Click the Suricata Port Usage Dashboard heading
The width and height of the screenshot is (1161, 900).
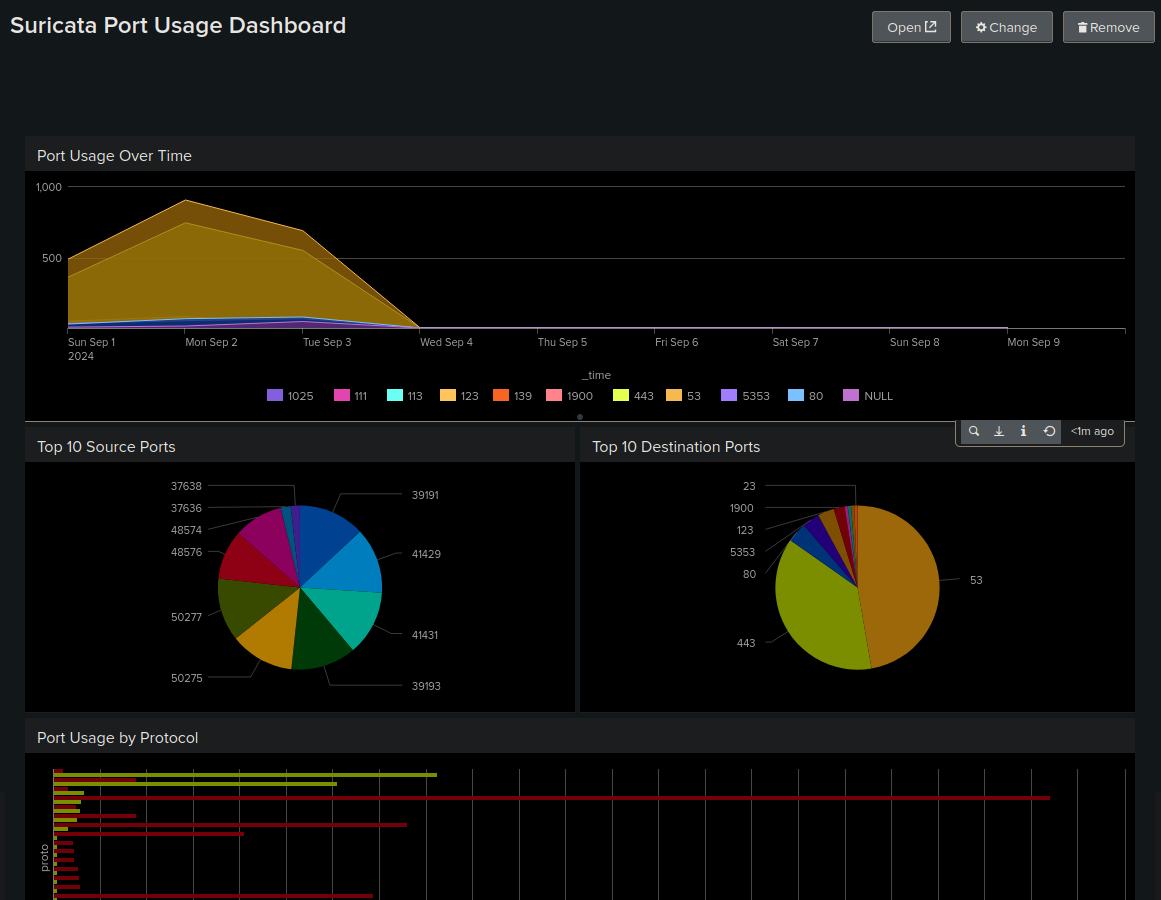[178, 25]
